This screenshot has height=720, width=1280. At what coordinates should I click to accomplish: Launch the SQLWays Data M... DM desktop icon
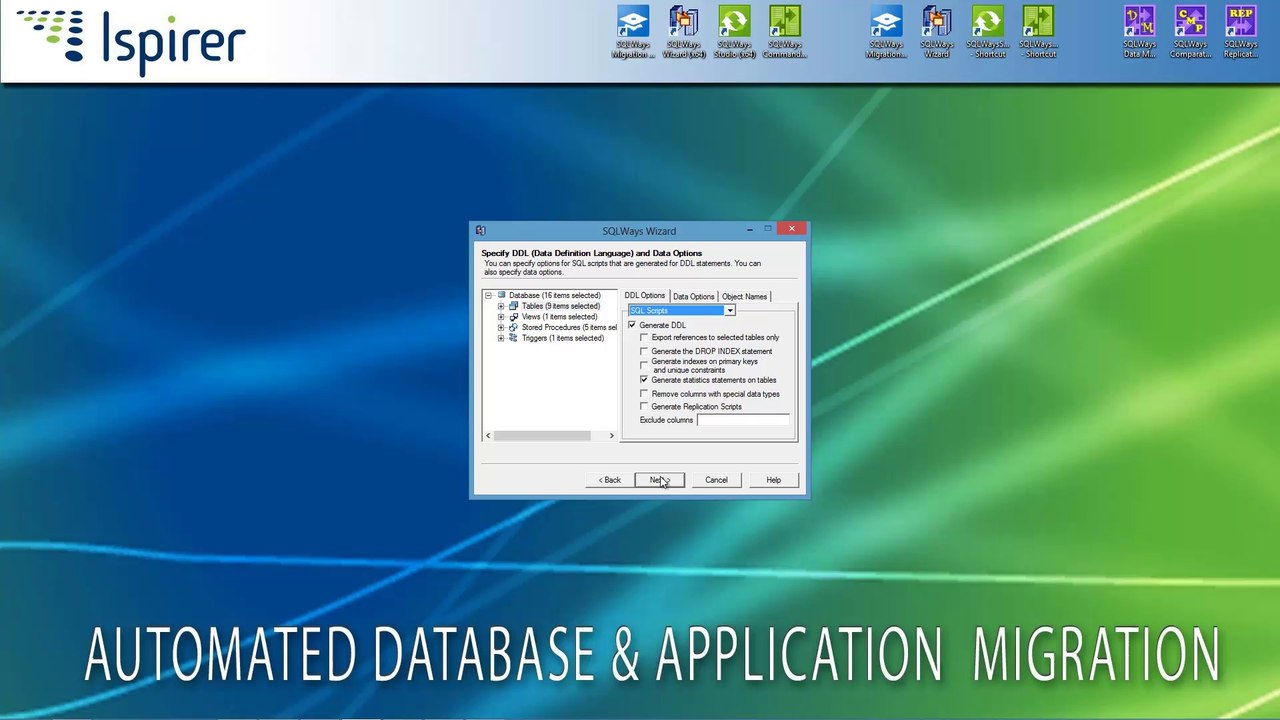(x=1139, y=32)
